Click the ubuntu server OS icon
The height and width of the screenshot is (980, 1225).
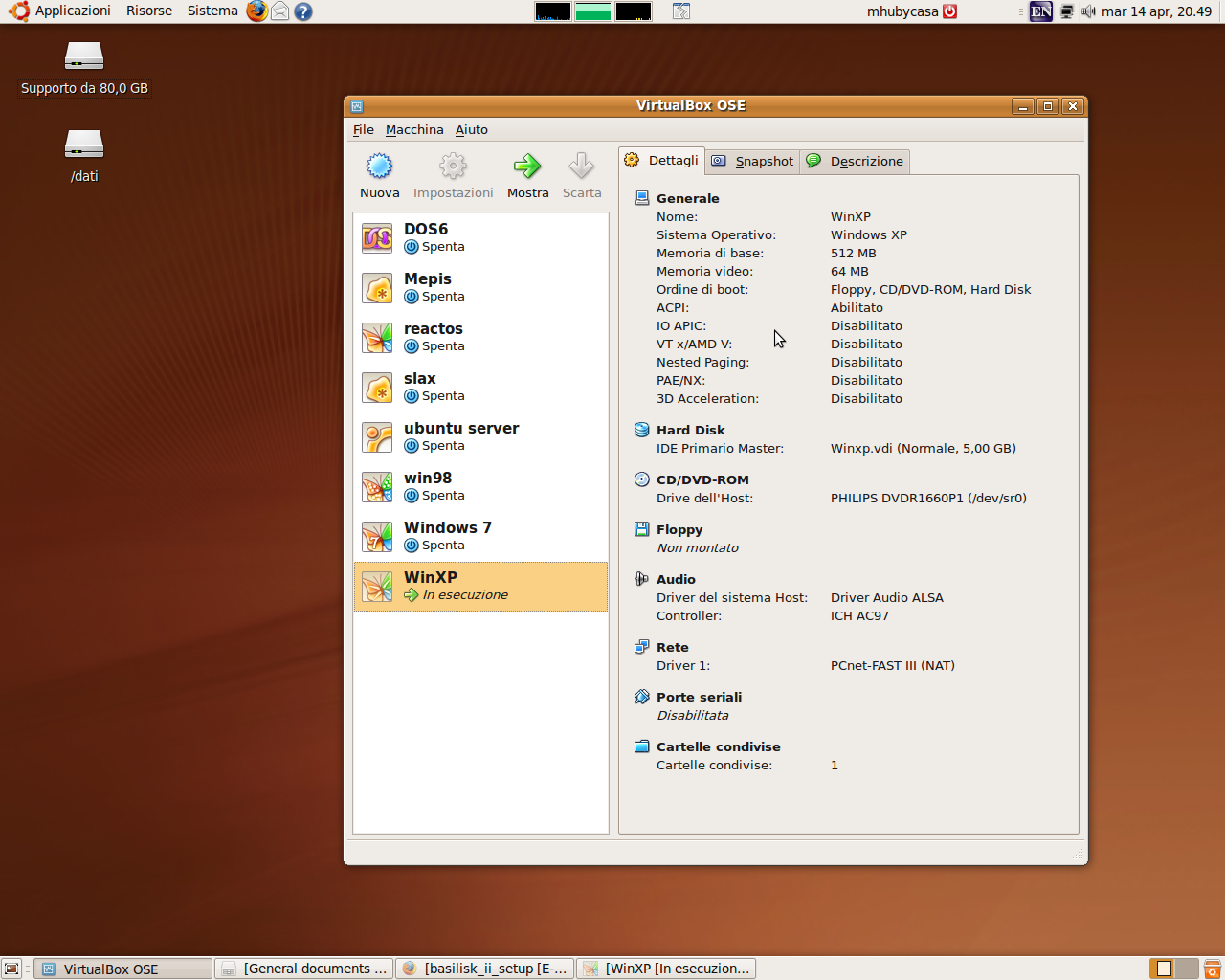pos(377,437)
